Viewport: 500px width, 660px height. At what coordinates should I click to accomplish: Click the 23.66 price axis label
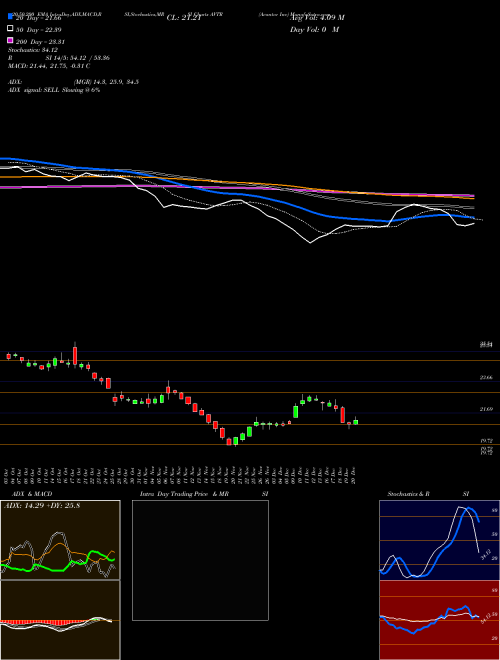point(487,378)
